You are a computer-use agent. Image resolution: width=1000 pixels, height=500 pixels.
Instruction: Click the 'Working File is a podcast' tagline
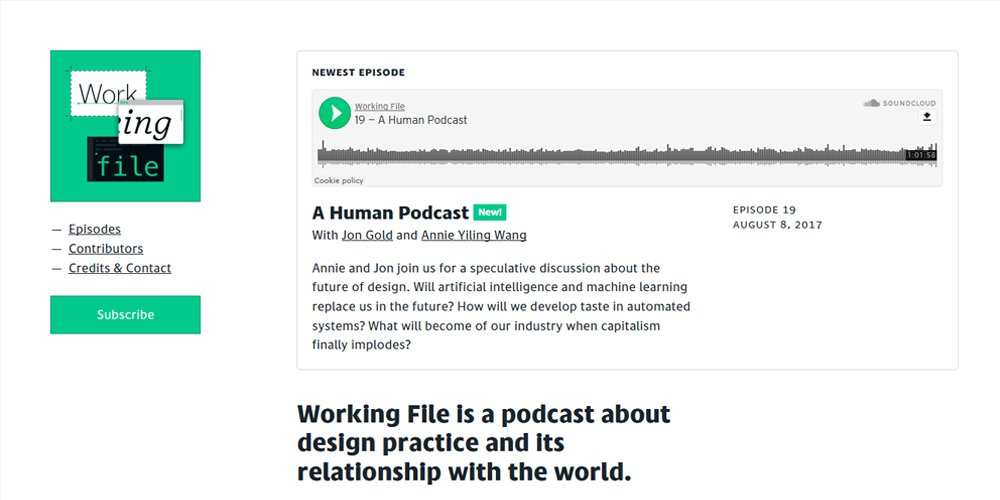pyautogui.click(x=483, y=443)
